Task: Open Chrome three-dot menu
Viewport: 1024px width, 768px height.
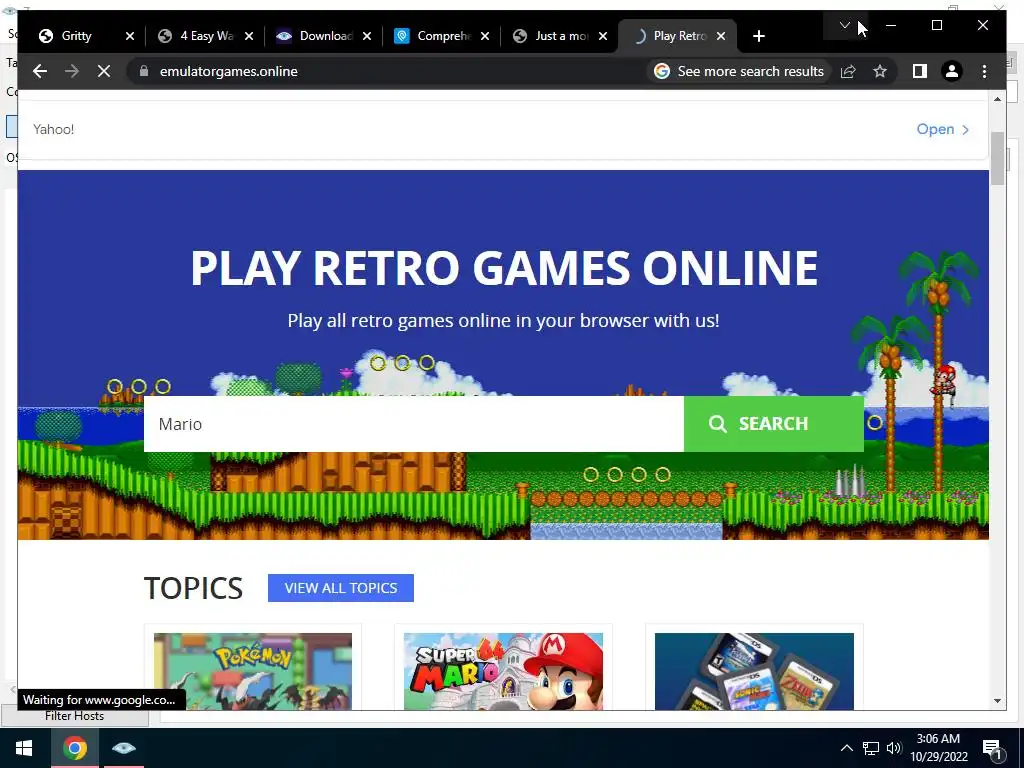Action: (984, 71)
